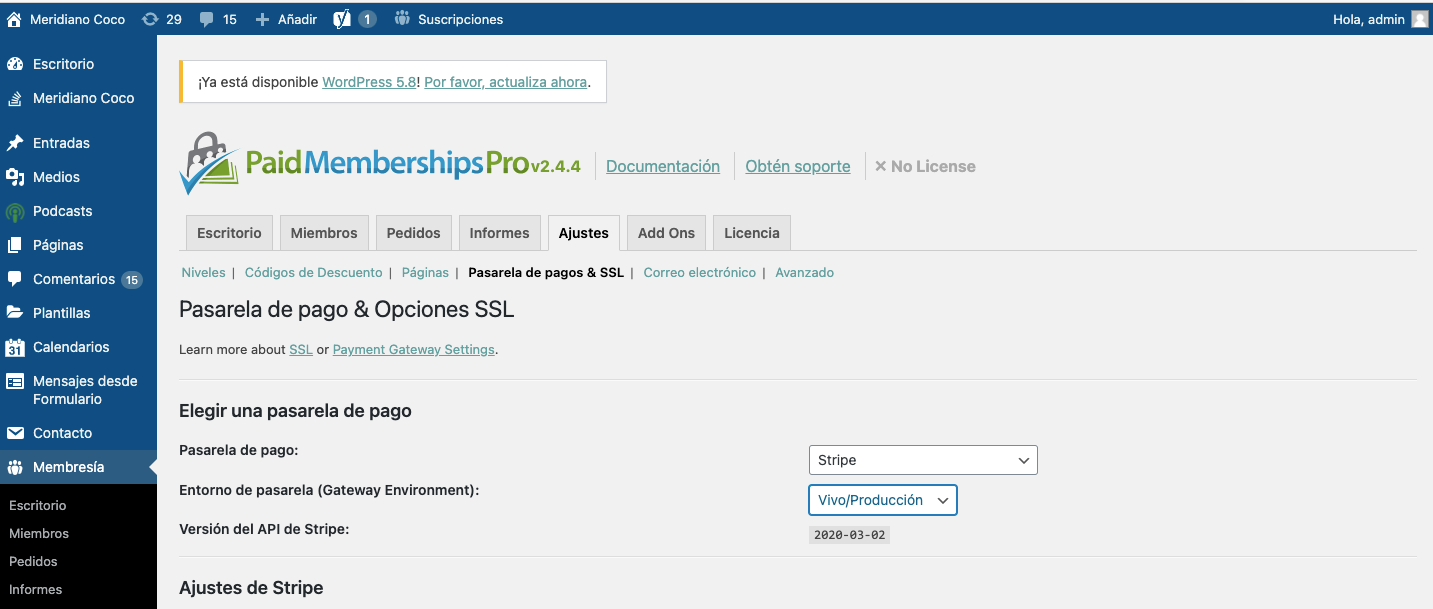Click the Calendarios calendar icon

(x=15, y=347)
